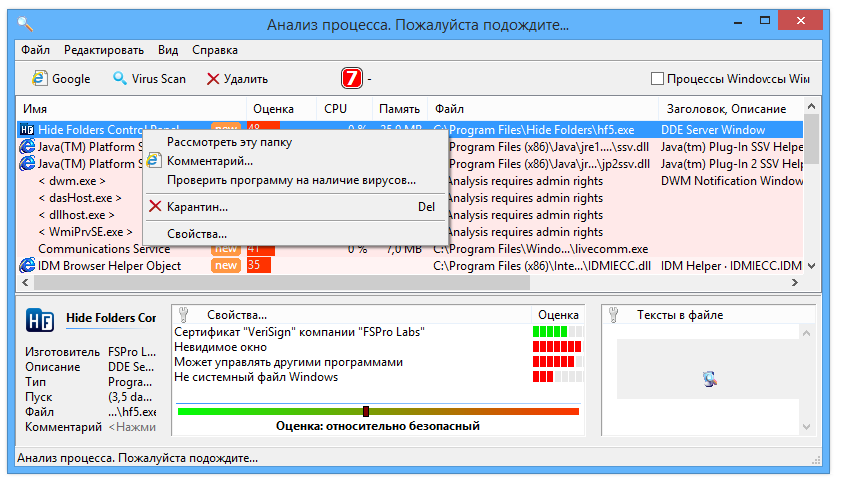Click the DDE Server Window description cell
This screenshot has width=846, height=483.
713,130
